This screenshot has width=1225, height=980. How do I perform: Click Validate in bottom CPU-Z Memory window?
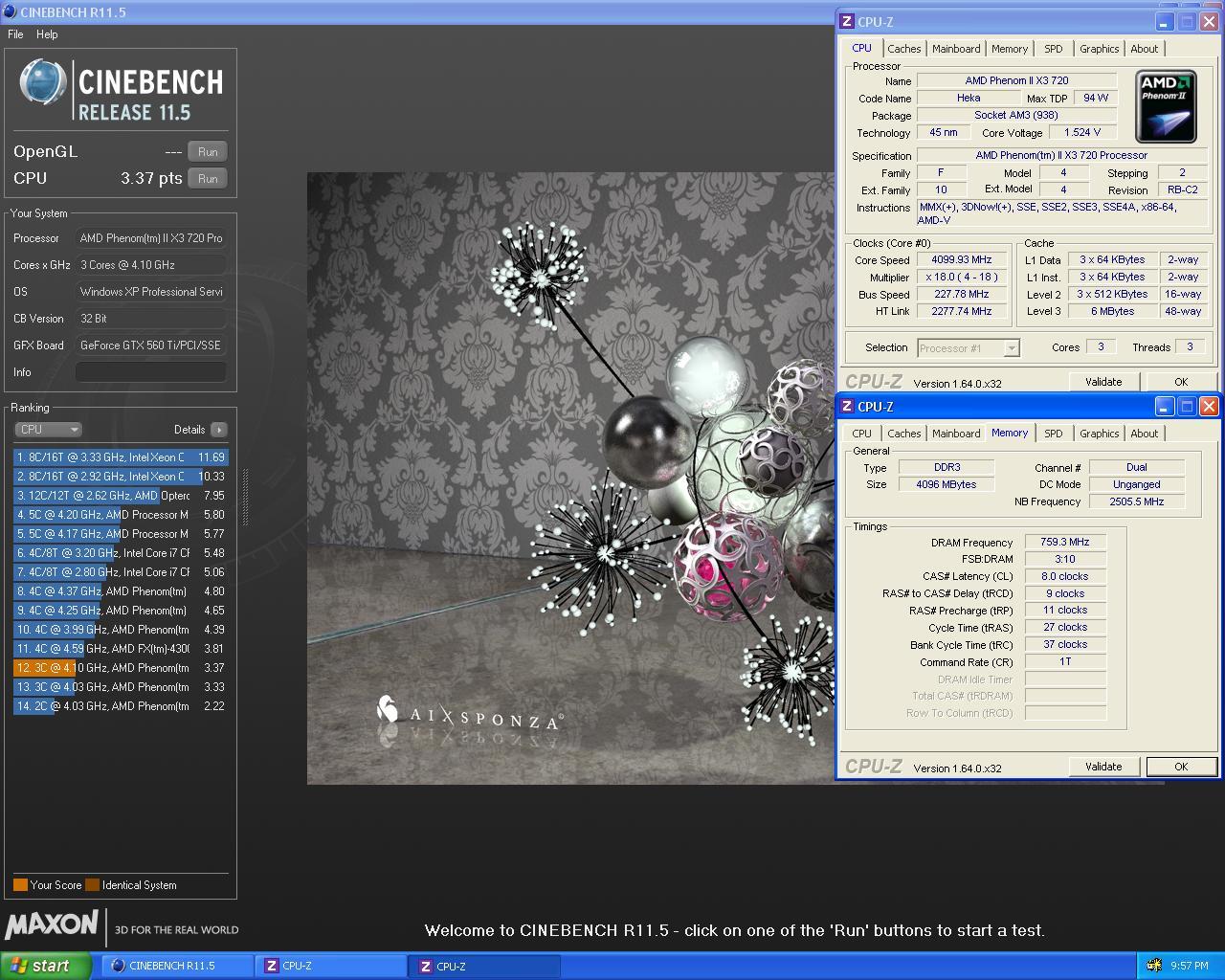point(1103,767)
